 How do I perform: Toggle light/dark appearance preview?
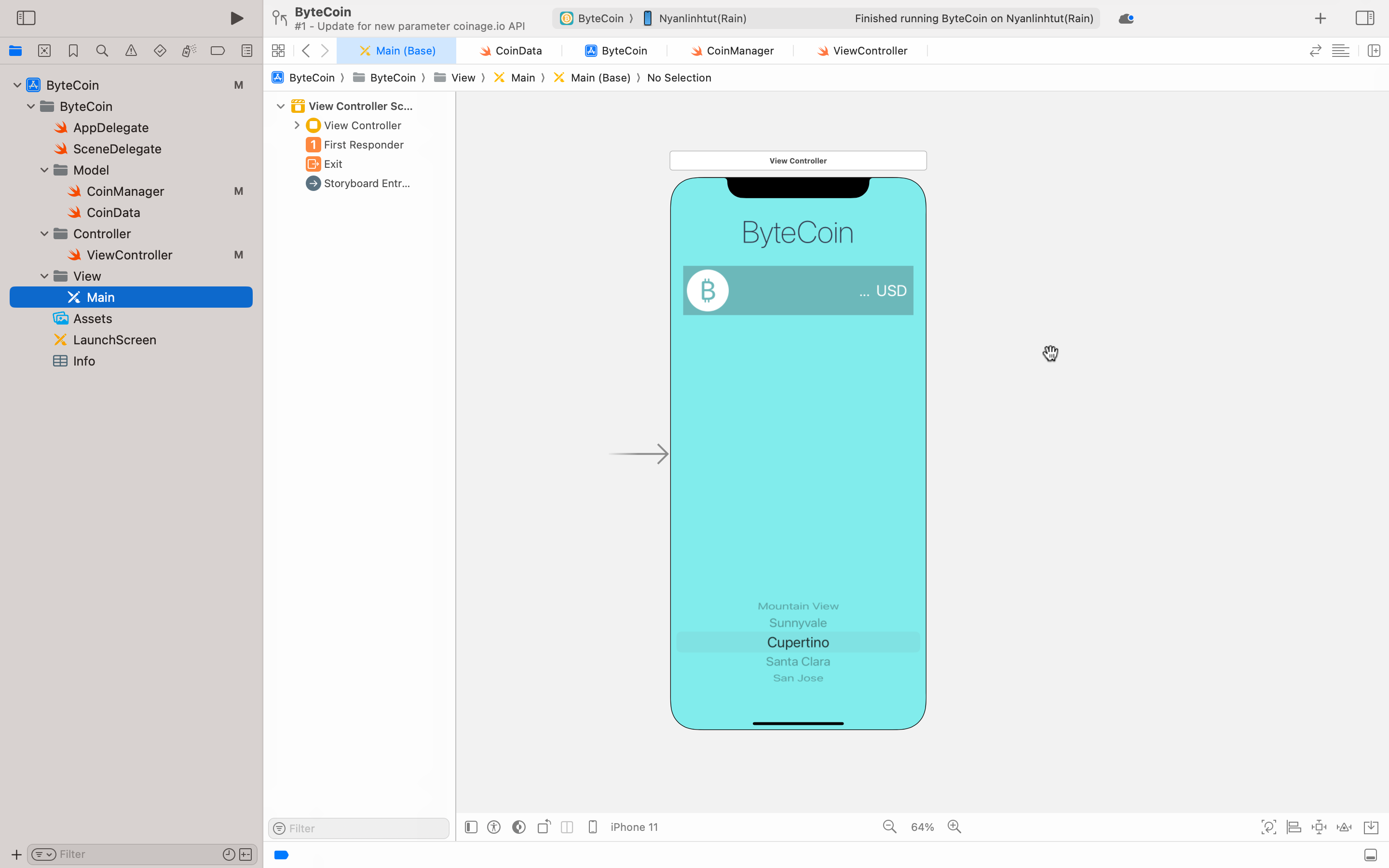[x=519, y=827]
